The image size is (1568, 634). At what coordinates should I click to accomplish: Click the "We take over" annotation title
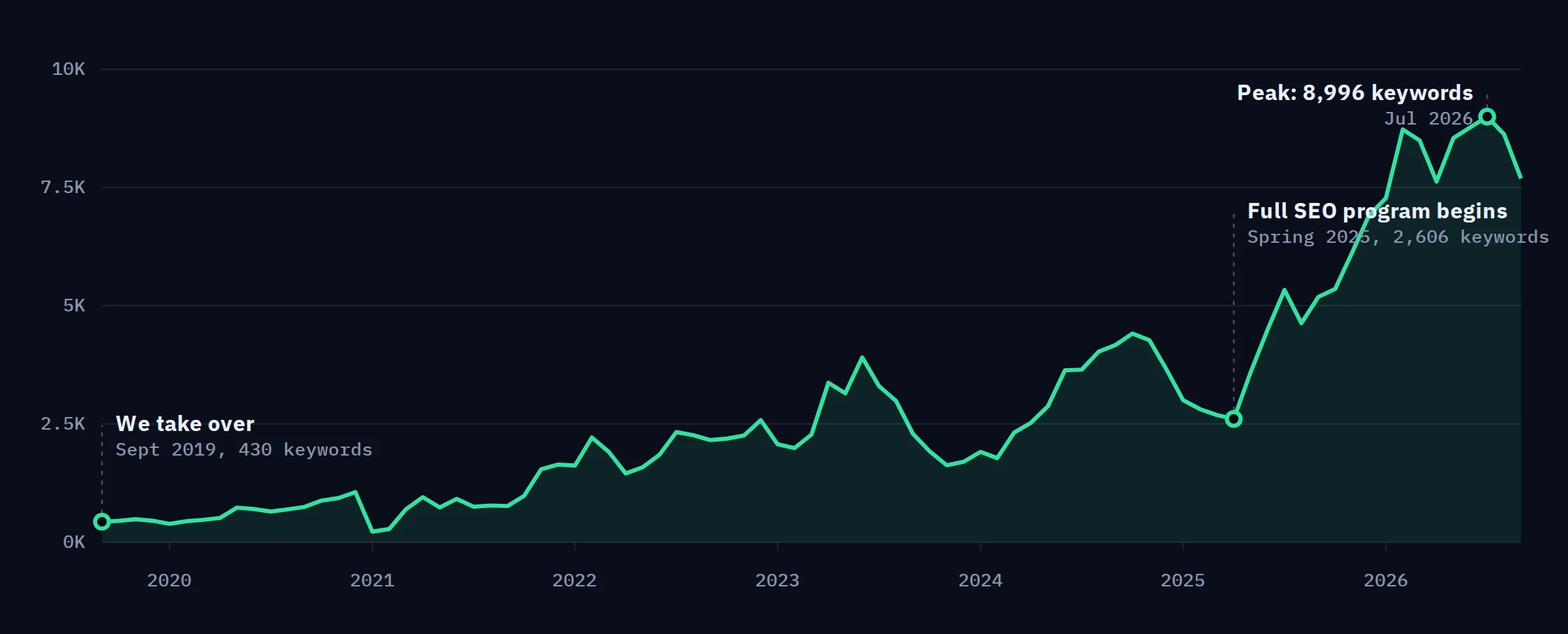[x=185, y=424]
